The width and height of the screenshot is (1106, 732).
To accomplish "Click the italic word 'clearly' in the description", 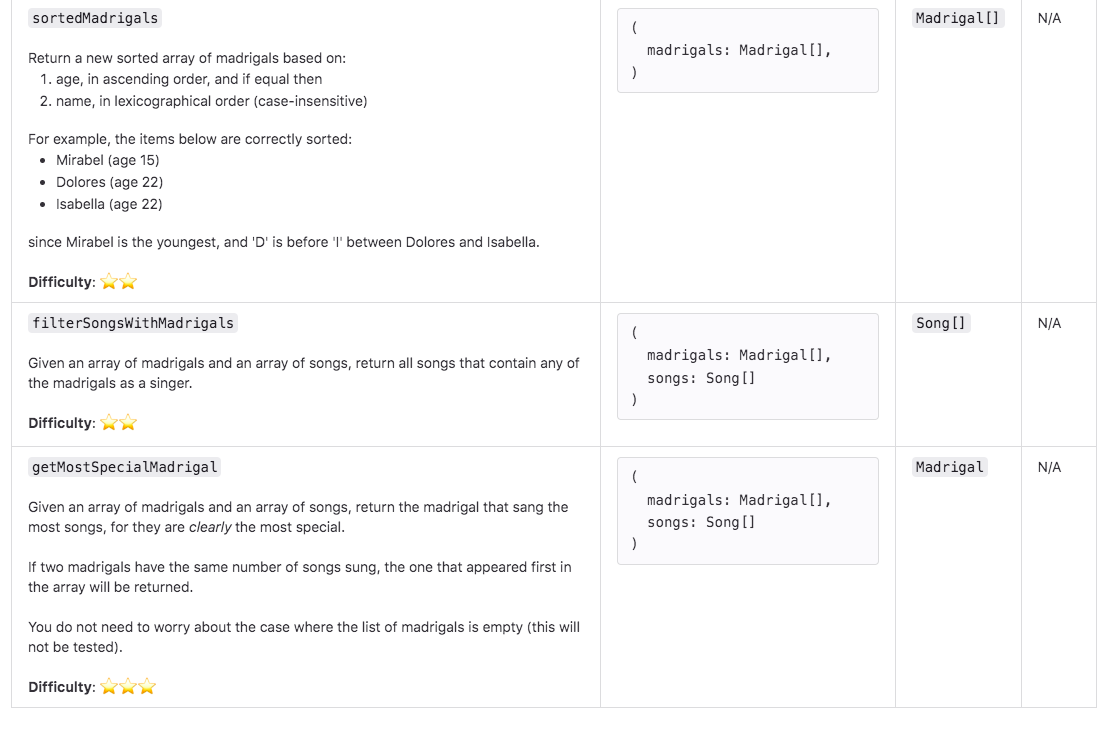I will click(210, 527).
